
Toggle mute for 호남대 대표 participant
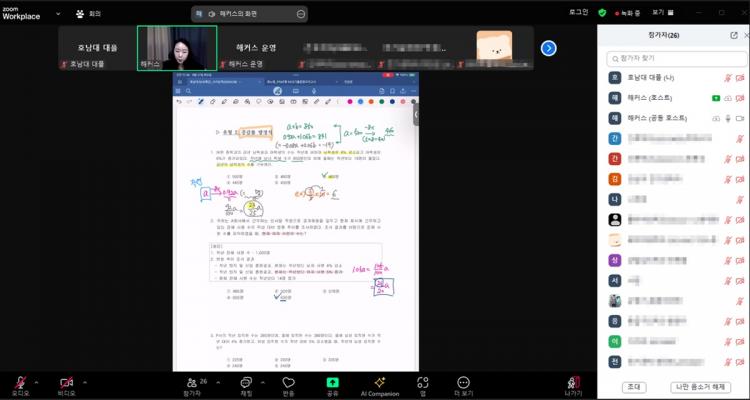coord(727,78)
